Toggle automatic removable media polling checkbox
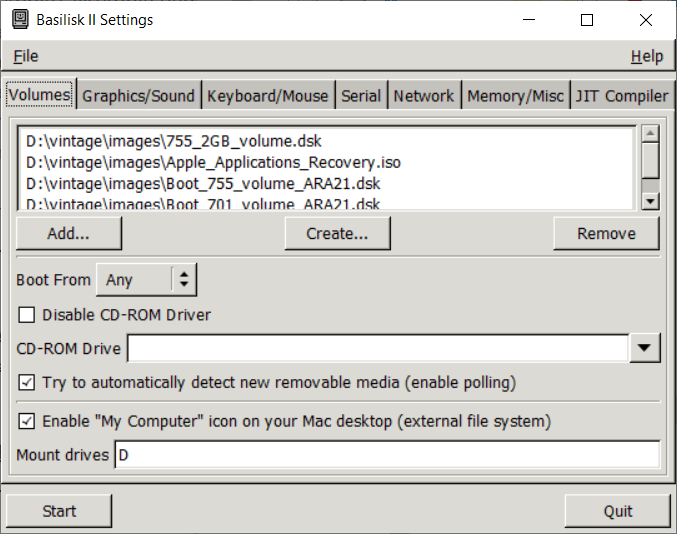The width and height of the screenshot is (677, 534). point(27,383)
